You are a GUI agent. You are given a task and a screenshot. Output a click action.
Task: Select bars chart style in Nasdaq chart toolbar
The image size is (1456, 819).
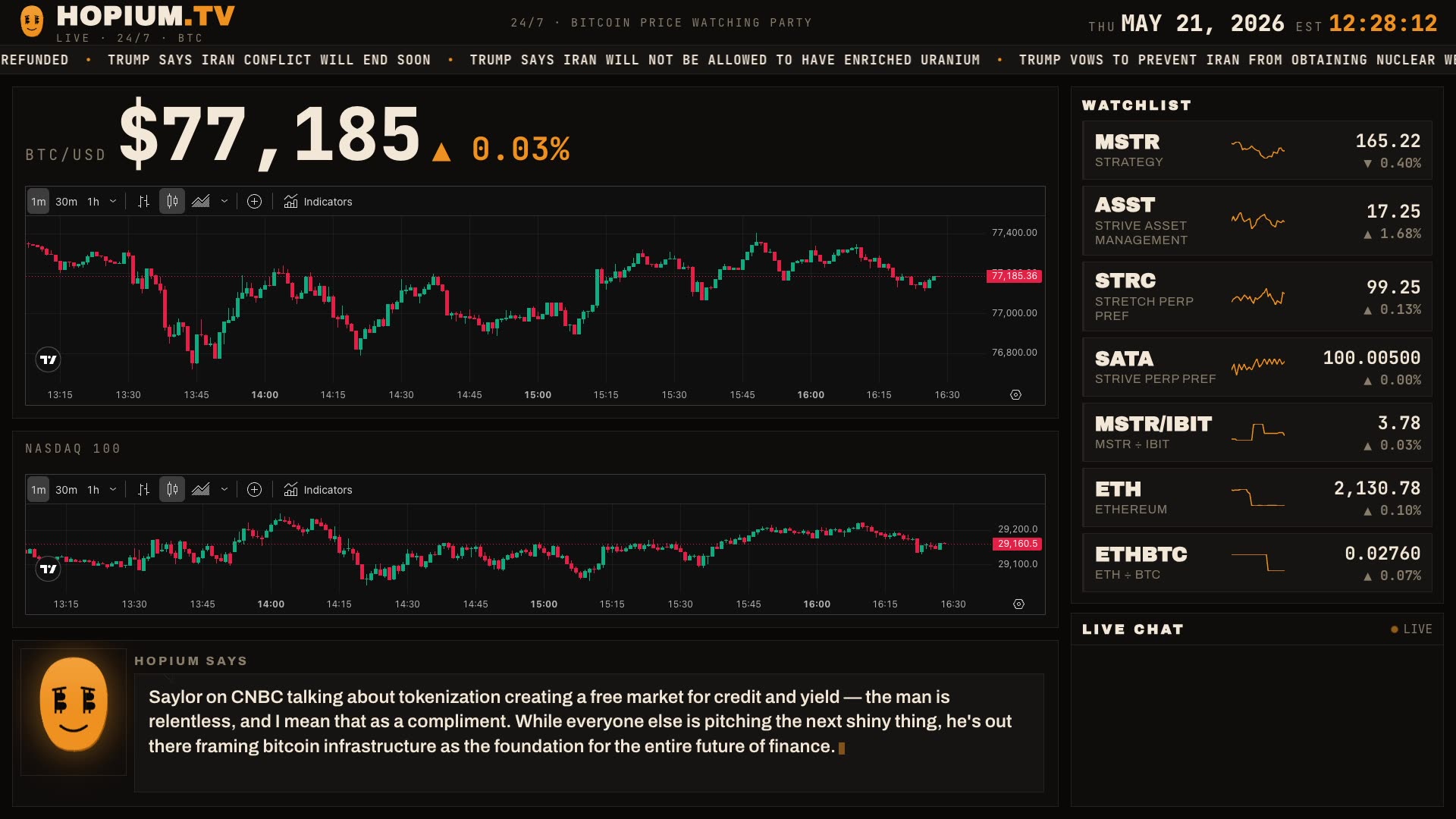click(143, 490)
